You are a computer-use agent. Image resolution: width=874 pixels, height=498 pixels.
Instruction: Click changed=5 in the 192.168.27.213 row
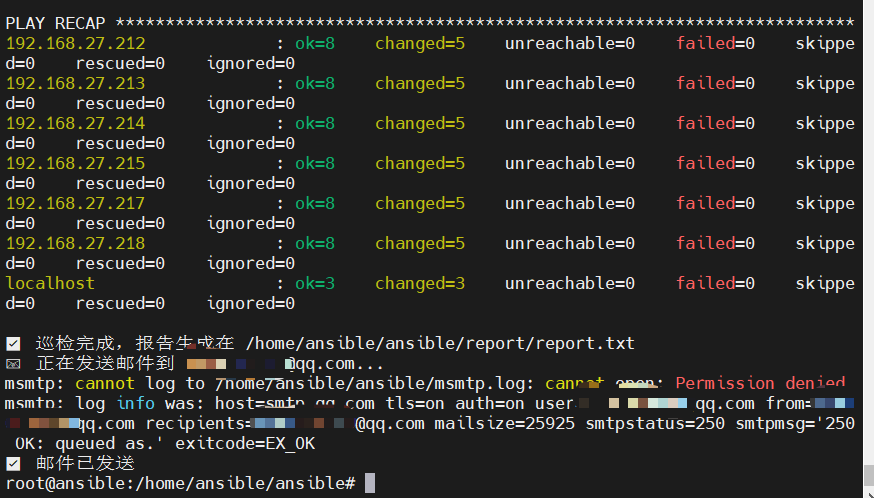tap(420, 84)
